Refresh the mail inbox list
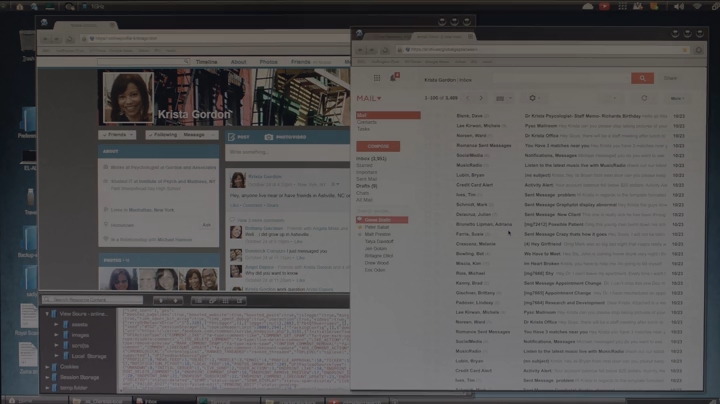720x404 pixels. click(x=644, y=98)
